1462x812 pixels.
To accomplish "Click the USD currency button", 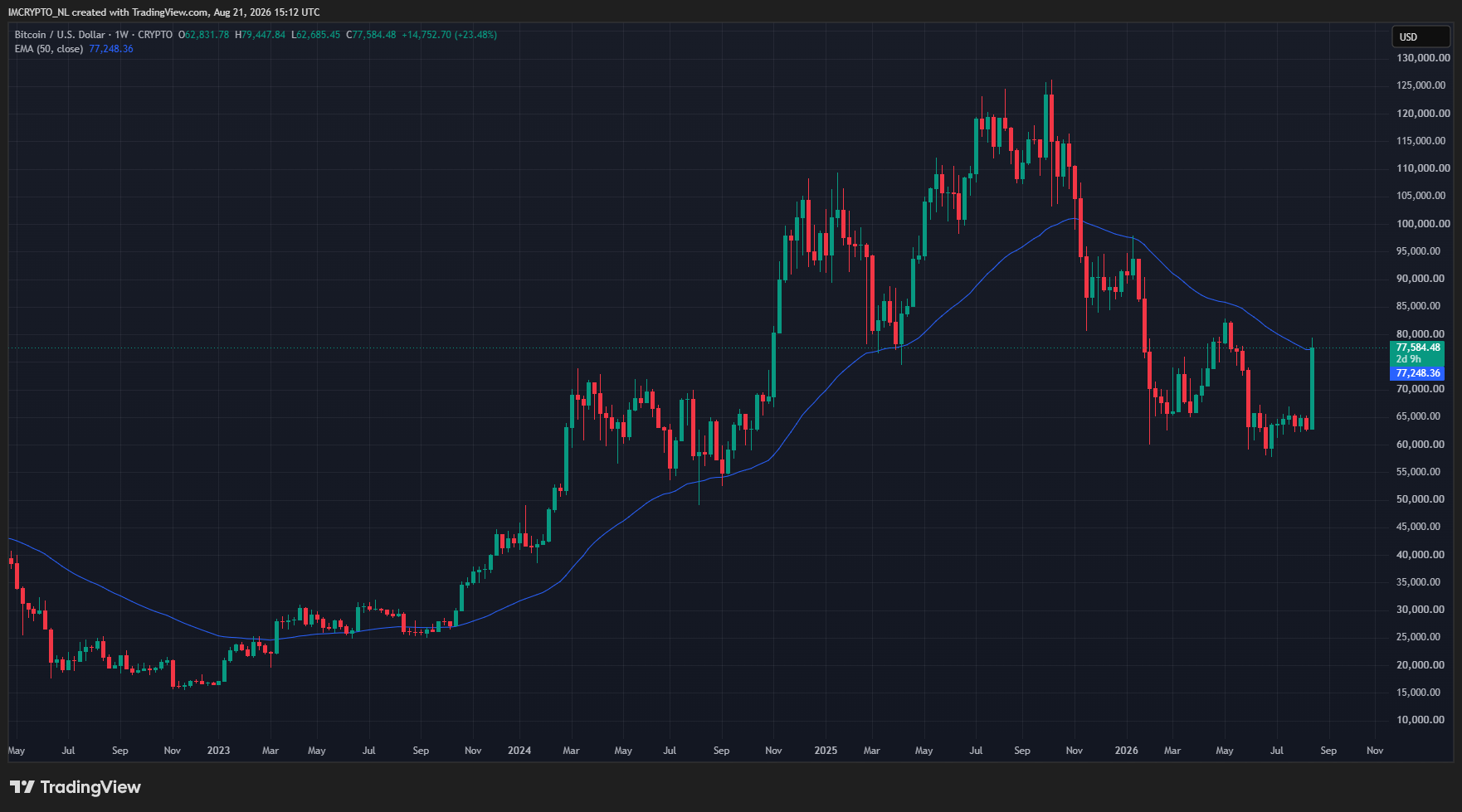I will pos(1421,36).
